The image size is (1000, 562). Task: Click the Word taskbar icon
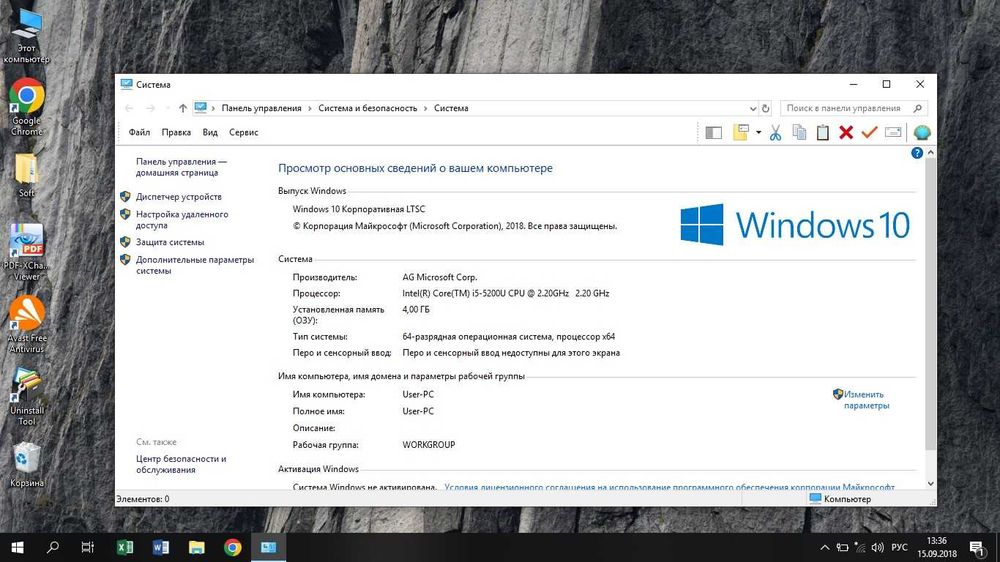(x=161, y=547)
